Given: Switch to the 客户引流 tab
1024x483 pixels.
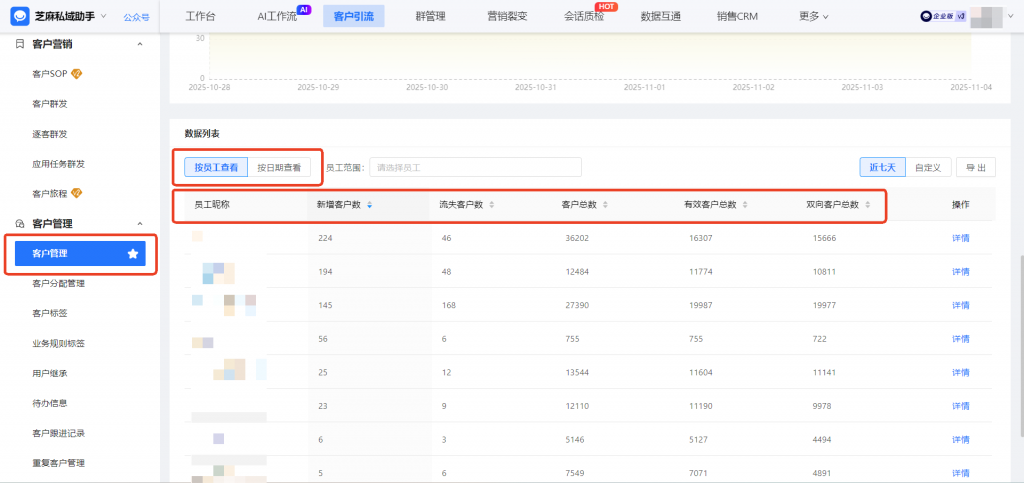Looking at the screenshot, I should point(353,16).
